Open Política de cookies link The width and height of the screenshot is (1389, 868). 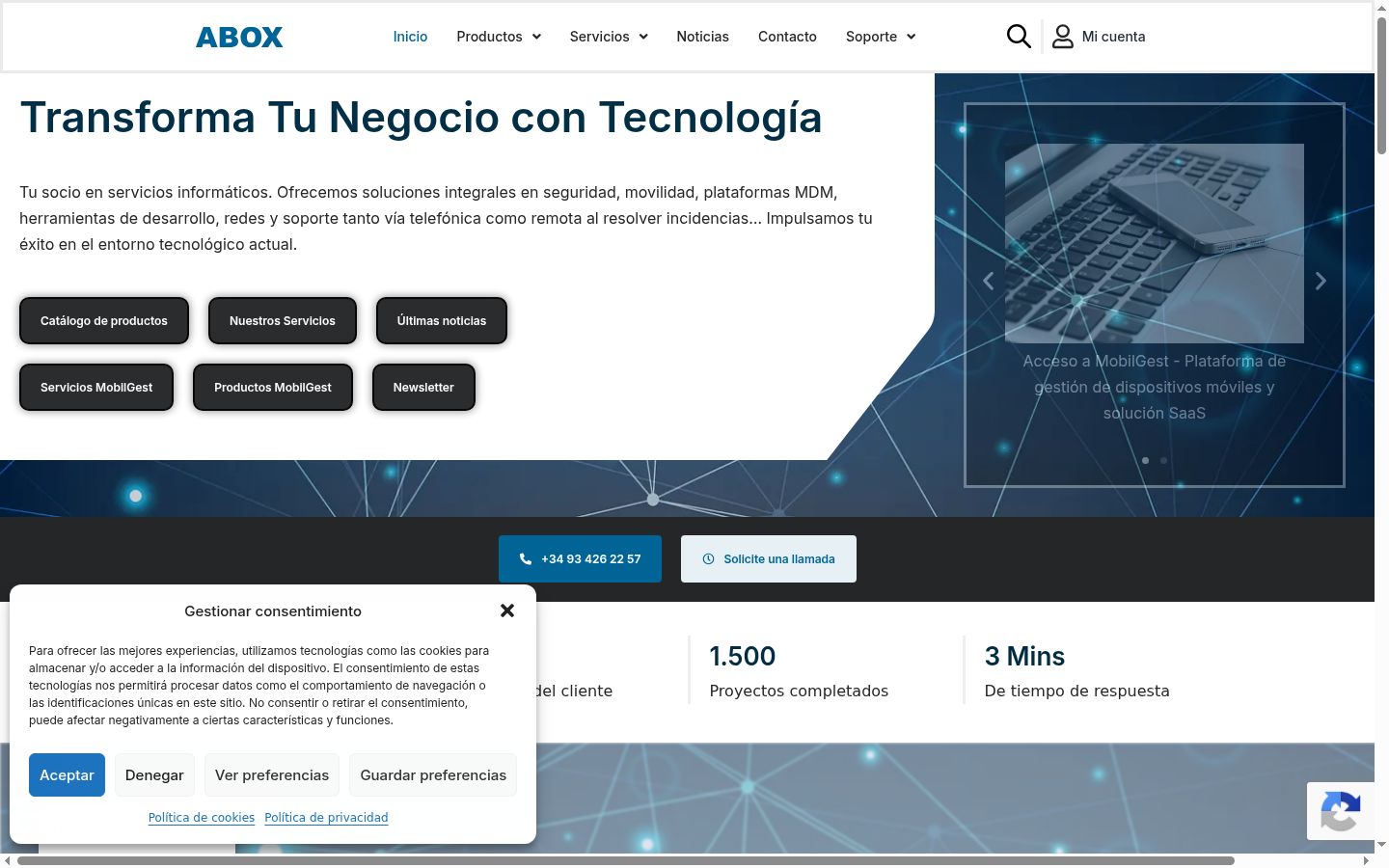point(202,817)
